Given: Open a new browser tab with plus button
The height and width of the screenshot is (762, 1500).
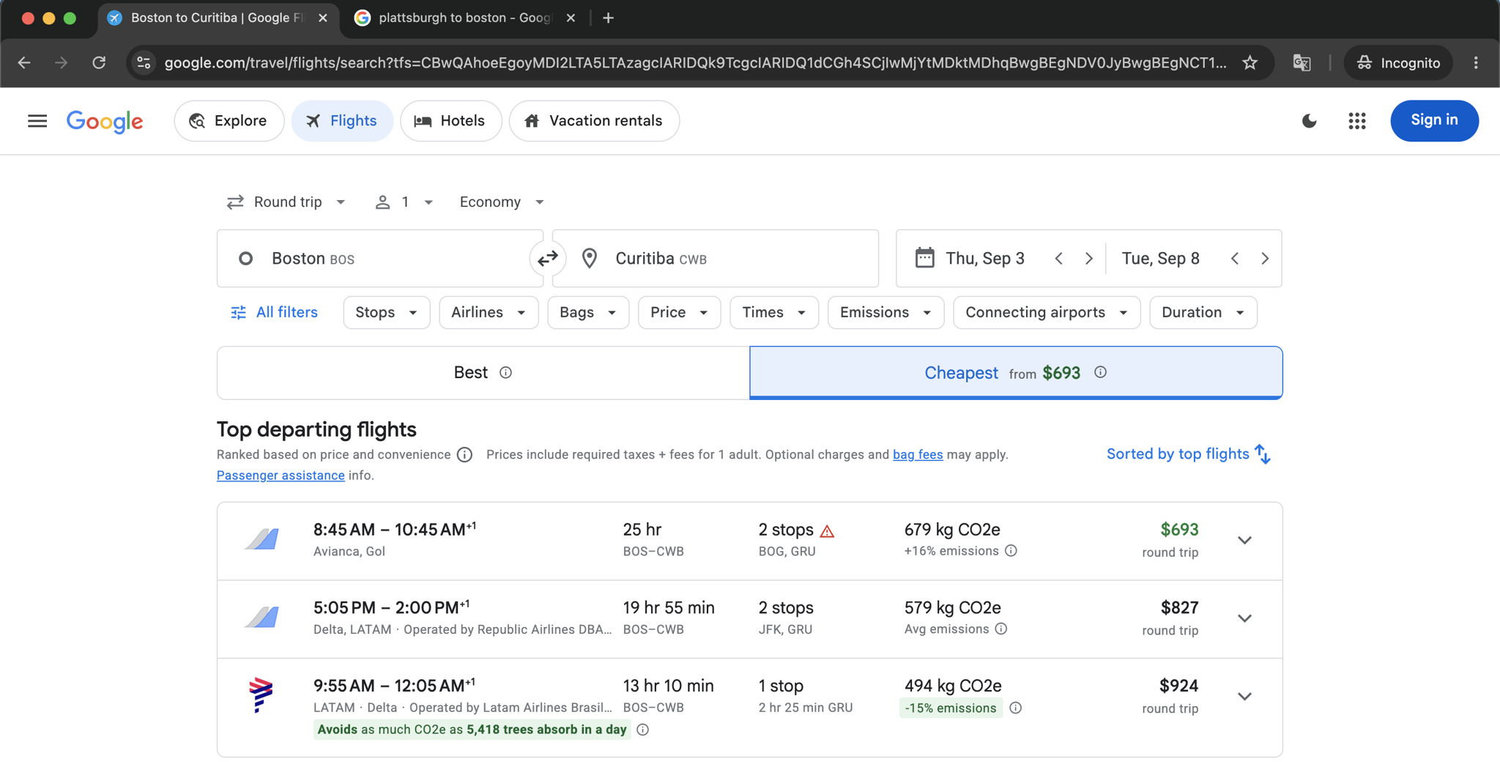Looking at the screenshot, I should (x=608, y=18).
